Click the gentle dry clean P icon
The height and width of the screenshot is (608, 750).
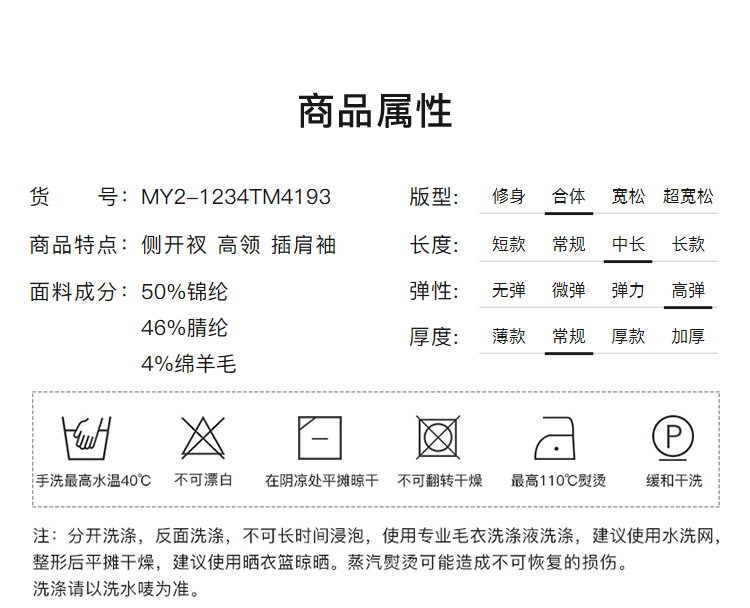[674, 437]
